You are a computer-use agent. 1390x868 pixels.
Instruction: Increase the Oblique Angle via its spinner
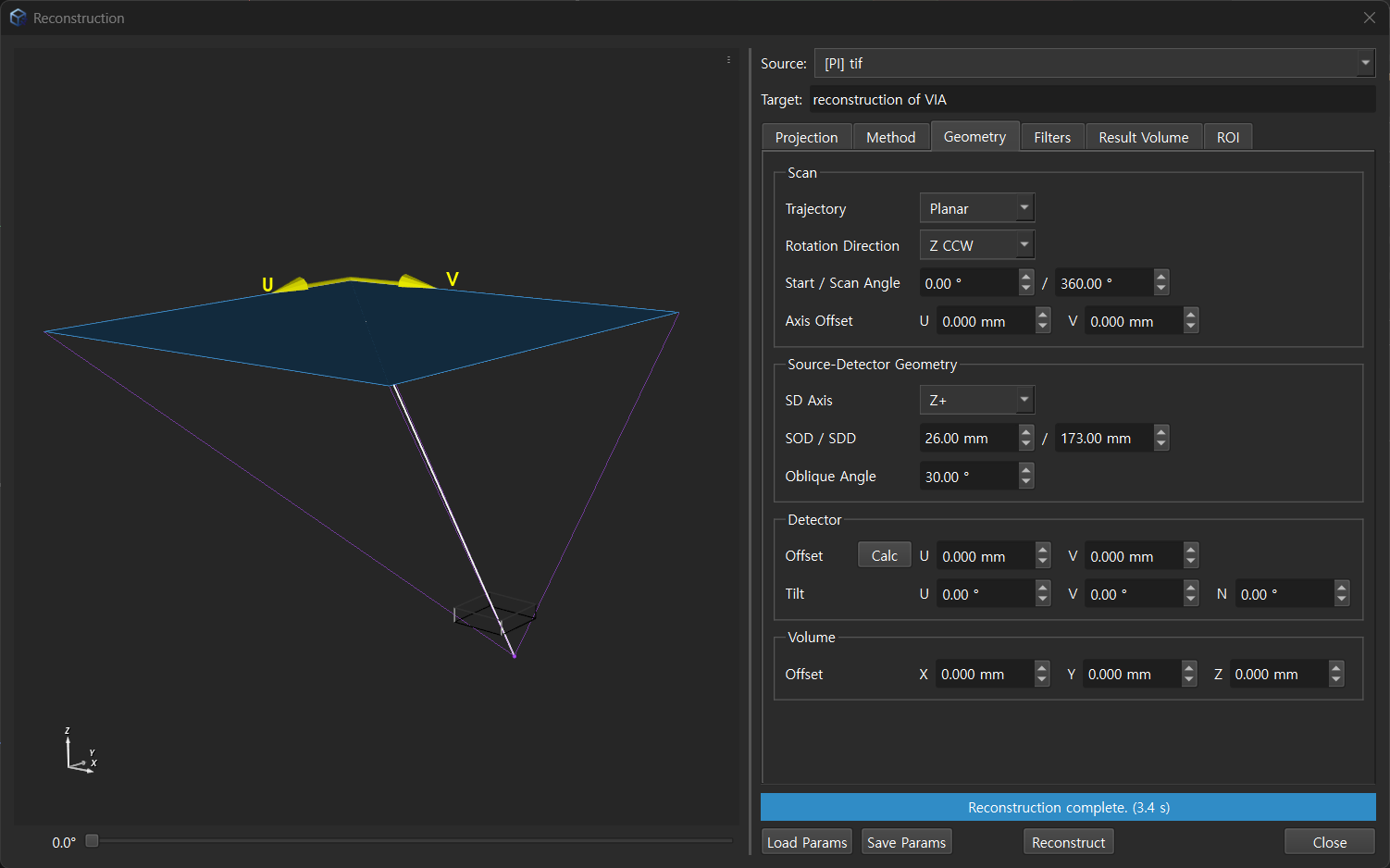point(1025,471)
